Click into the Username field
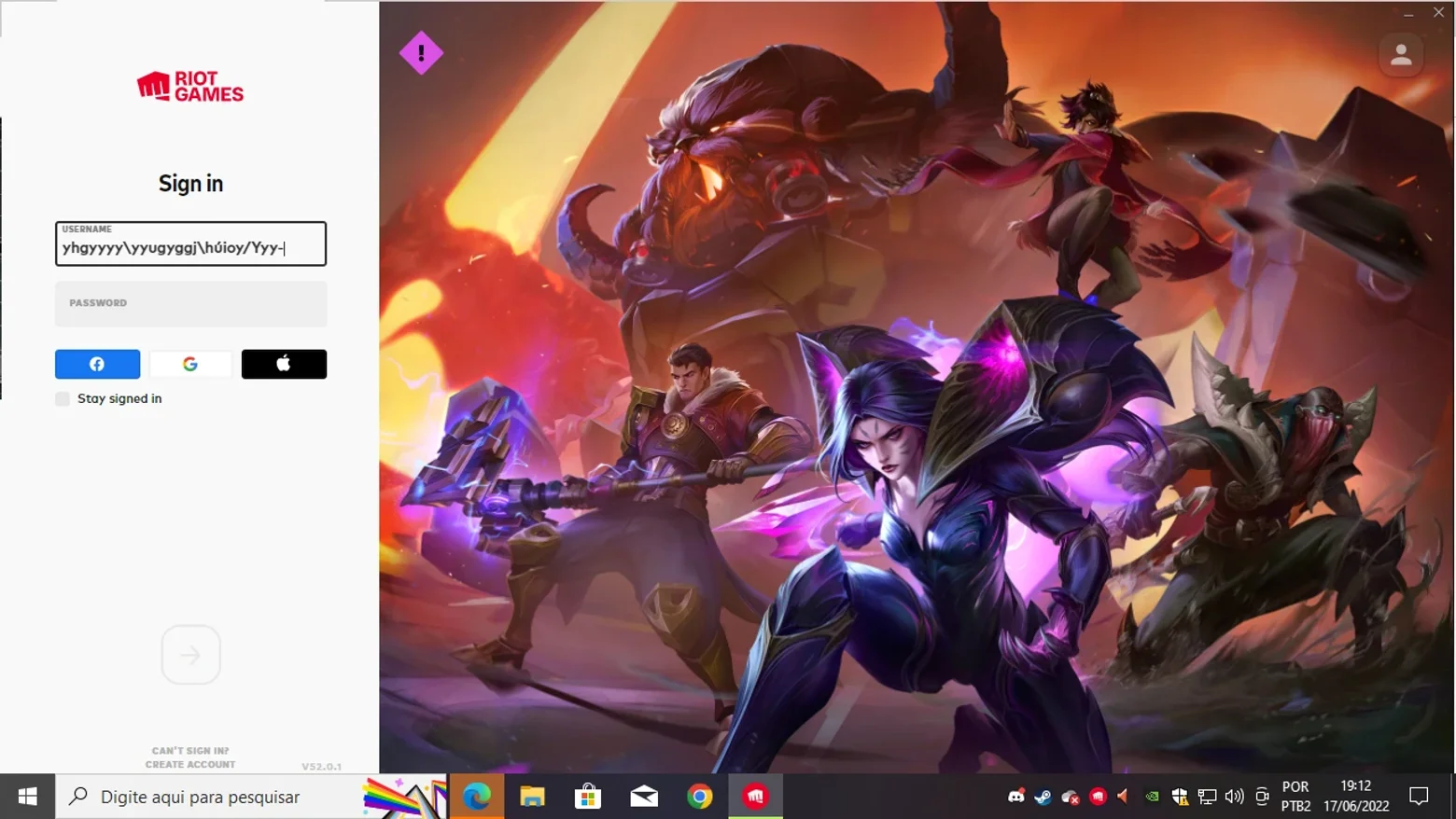 point(190,243)
